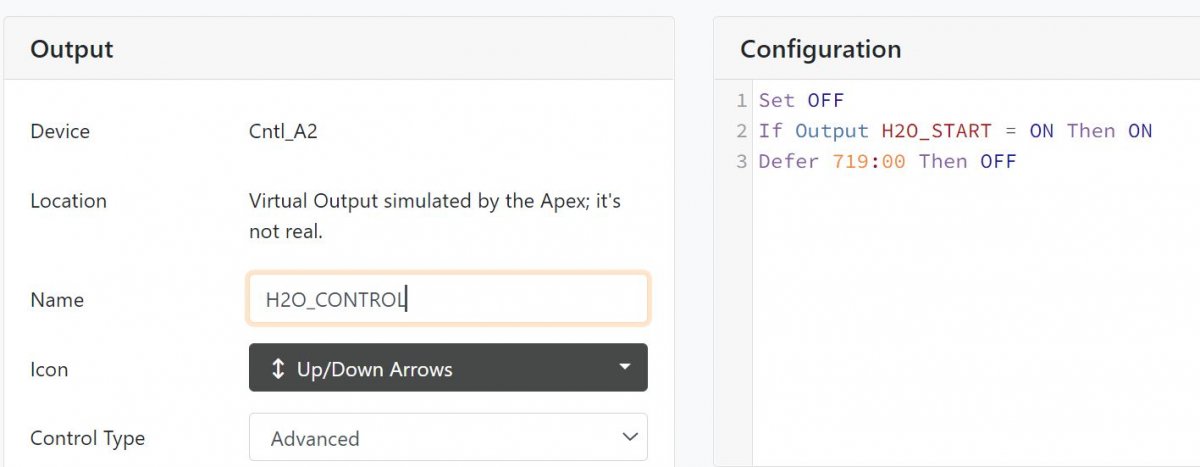Screen dimensions: 1200x467
Task: Click the H2O_START text in line 2
Action: click(936, 131)
